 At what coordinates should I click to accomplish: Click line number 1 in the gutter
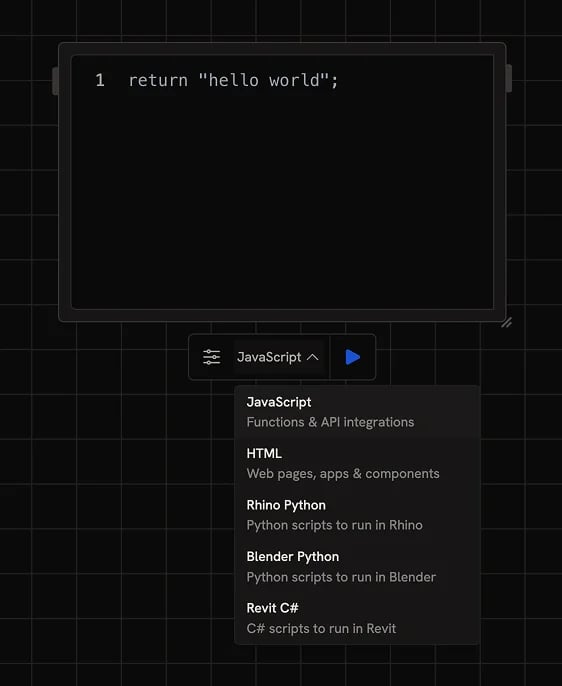pyautogui.click(x=100, y=80)
